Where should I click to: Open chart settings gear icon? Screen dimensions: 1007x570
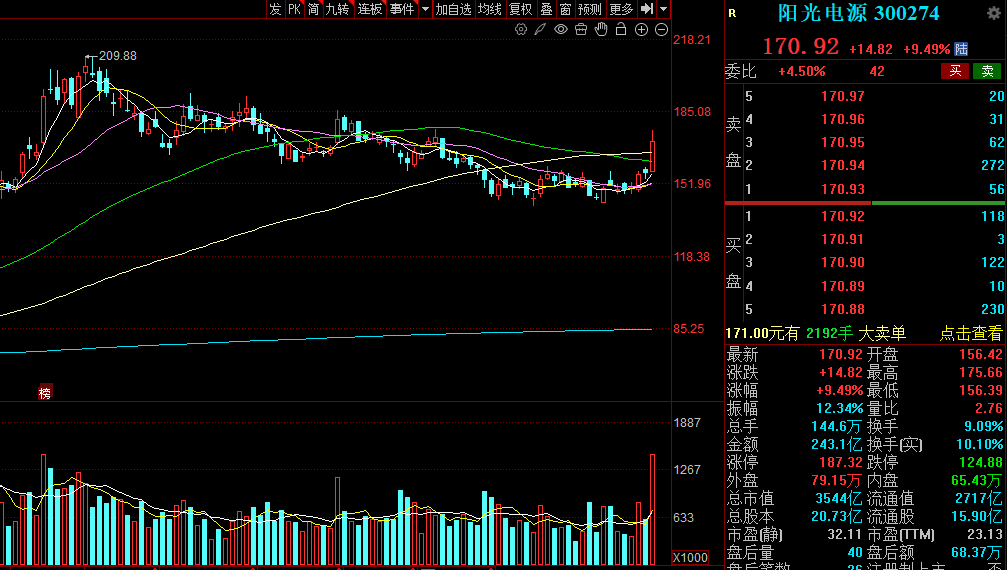coord(521,30)
